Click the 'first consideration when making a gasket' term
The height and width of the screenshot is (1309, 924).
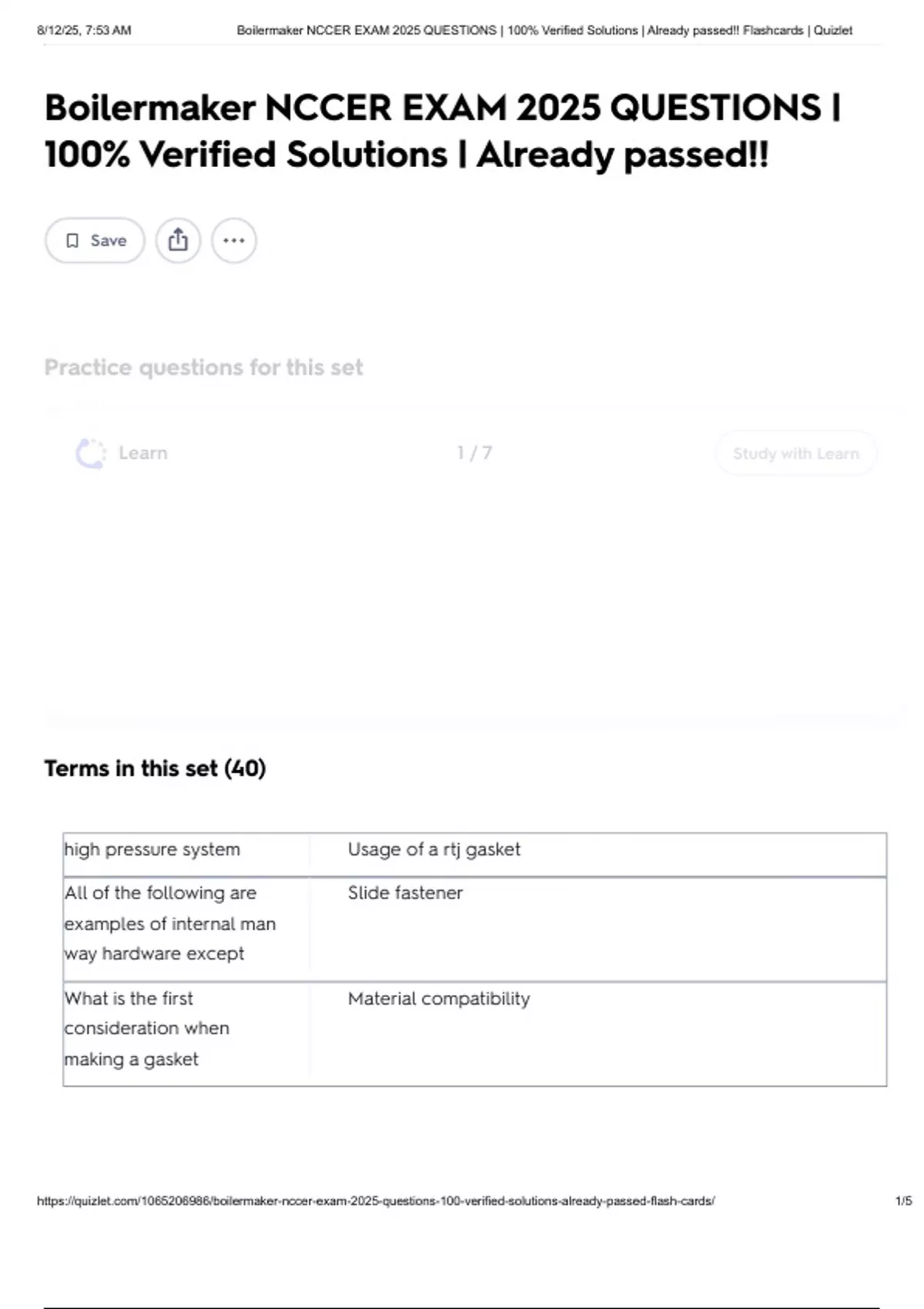(x=146, y=1029)
